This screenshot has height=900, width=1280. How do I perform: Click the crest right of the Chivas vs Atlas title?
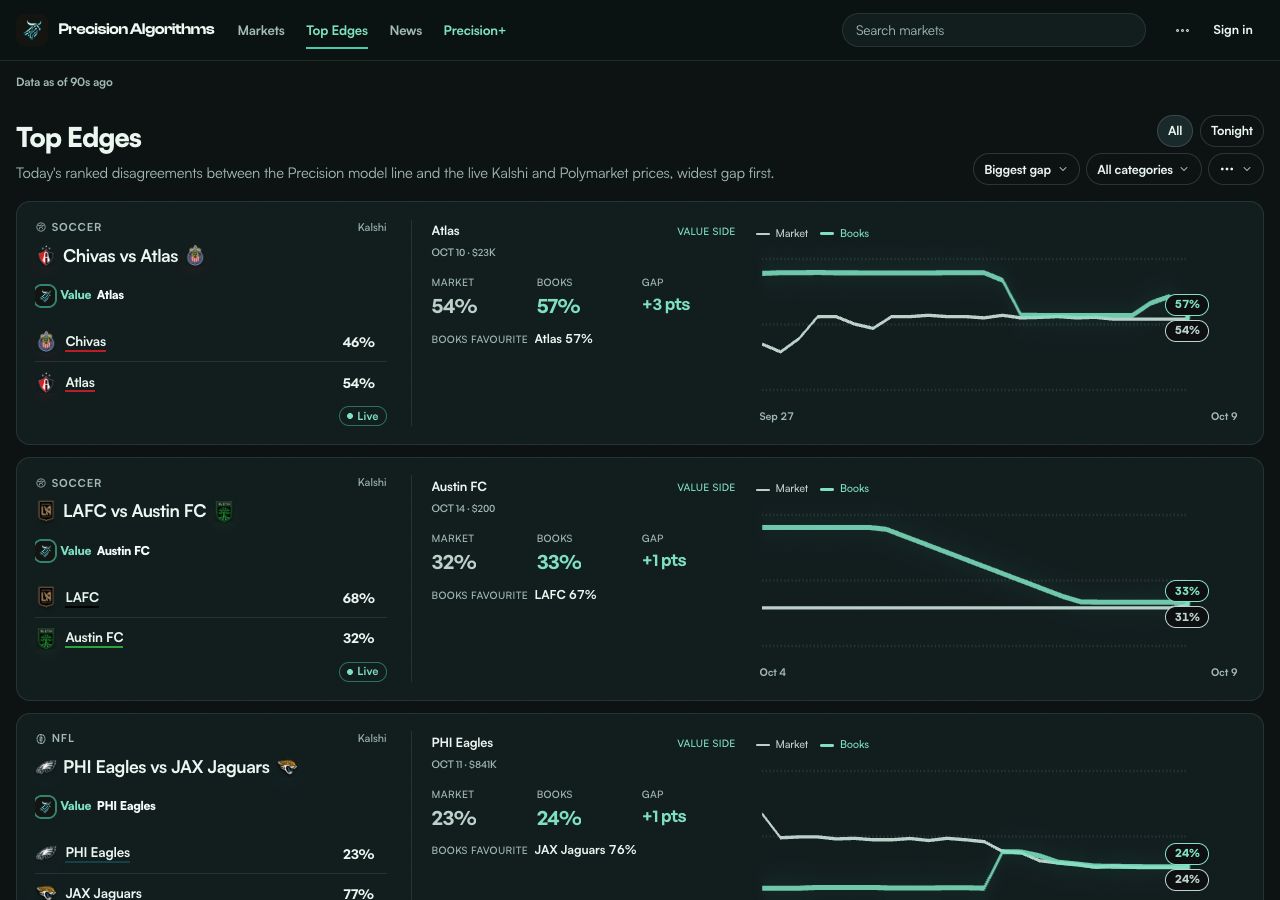(195, 256)
